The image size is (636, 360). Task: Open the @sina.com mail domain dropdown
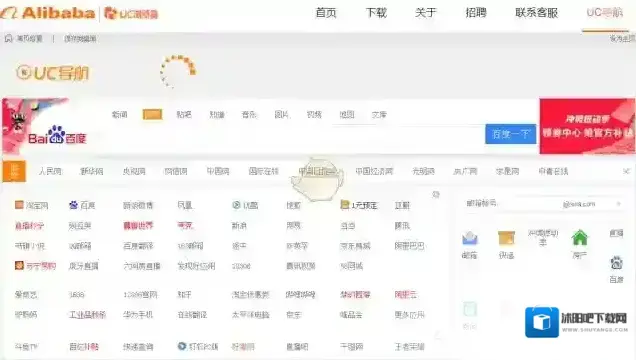click(592, 204)
